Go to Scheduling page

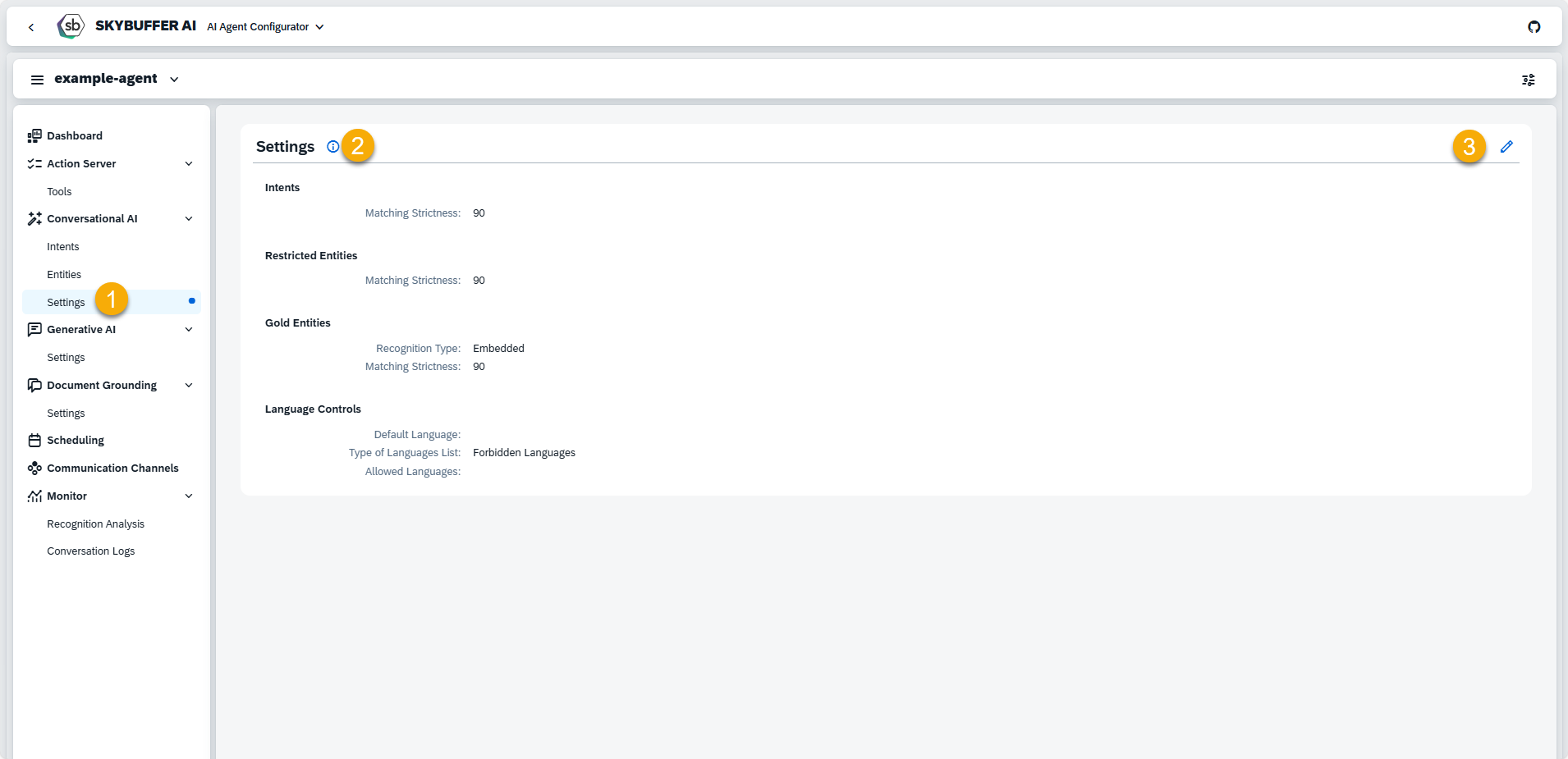tap(76, 441)
